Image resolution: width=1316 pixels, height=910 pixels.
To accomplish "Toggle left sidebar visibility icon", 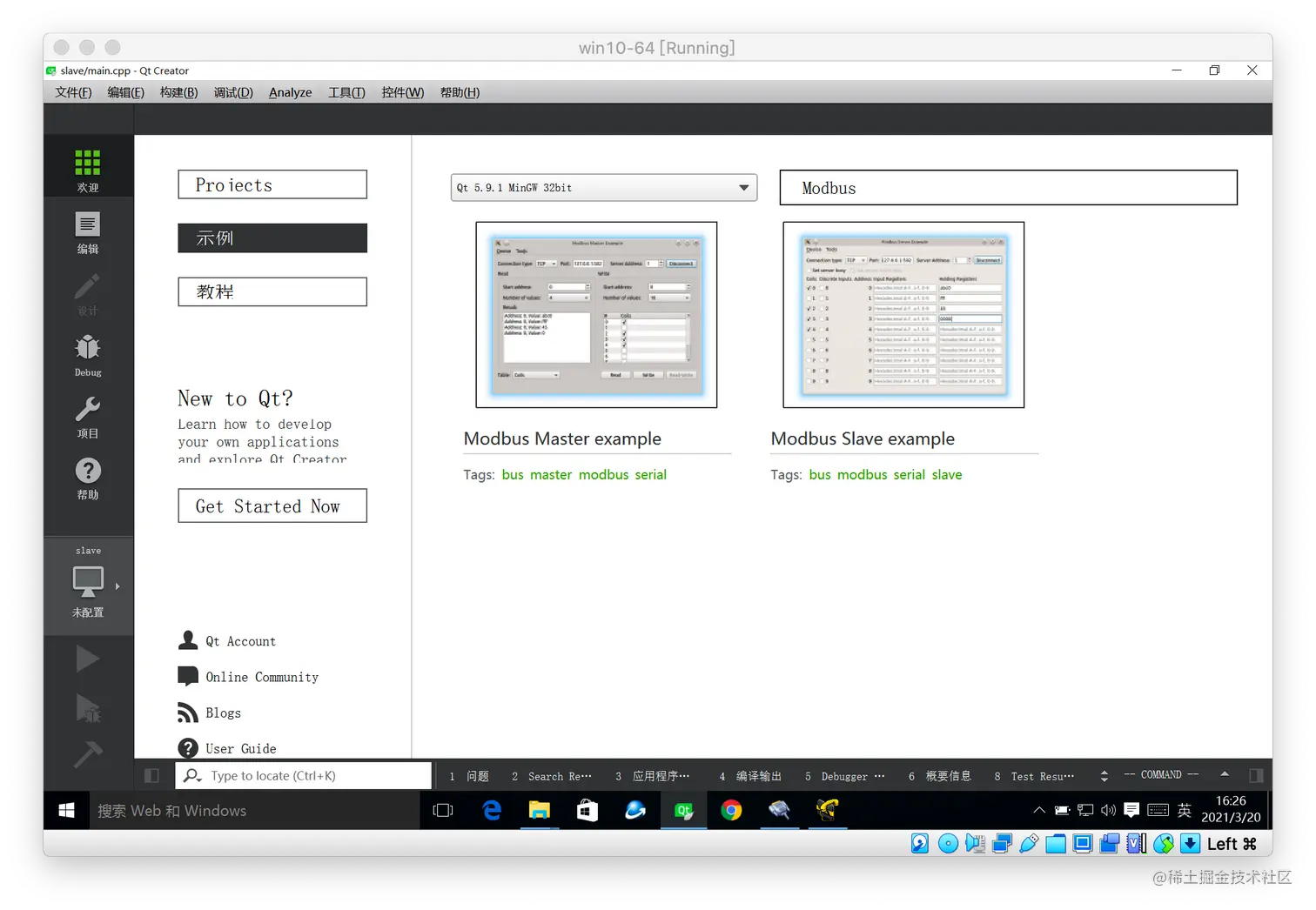I will point(151,775).
